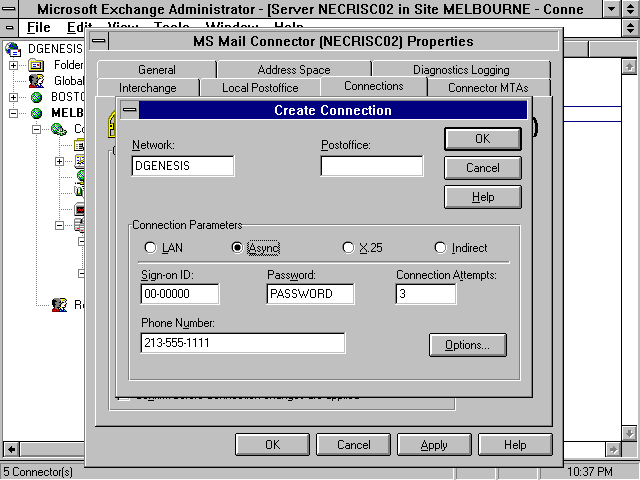The image size is (640, 480).
Task: Open MS Mail Connector Properties control menu
Action: pyautogui.click(x=98, y=41)
